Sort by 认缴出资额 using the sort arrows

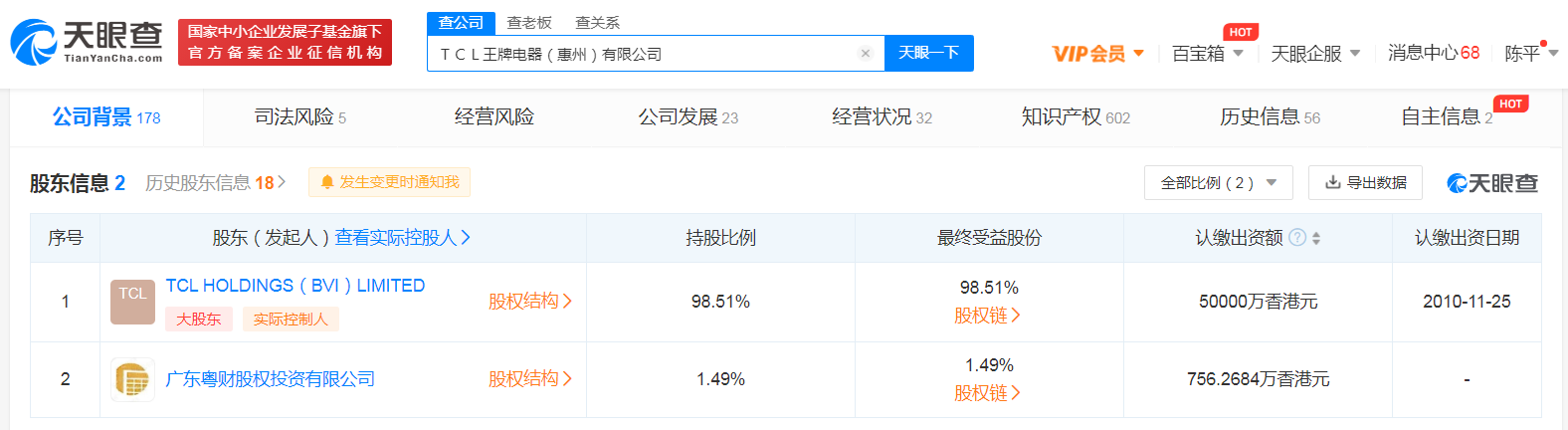[1316, 238]
